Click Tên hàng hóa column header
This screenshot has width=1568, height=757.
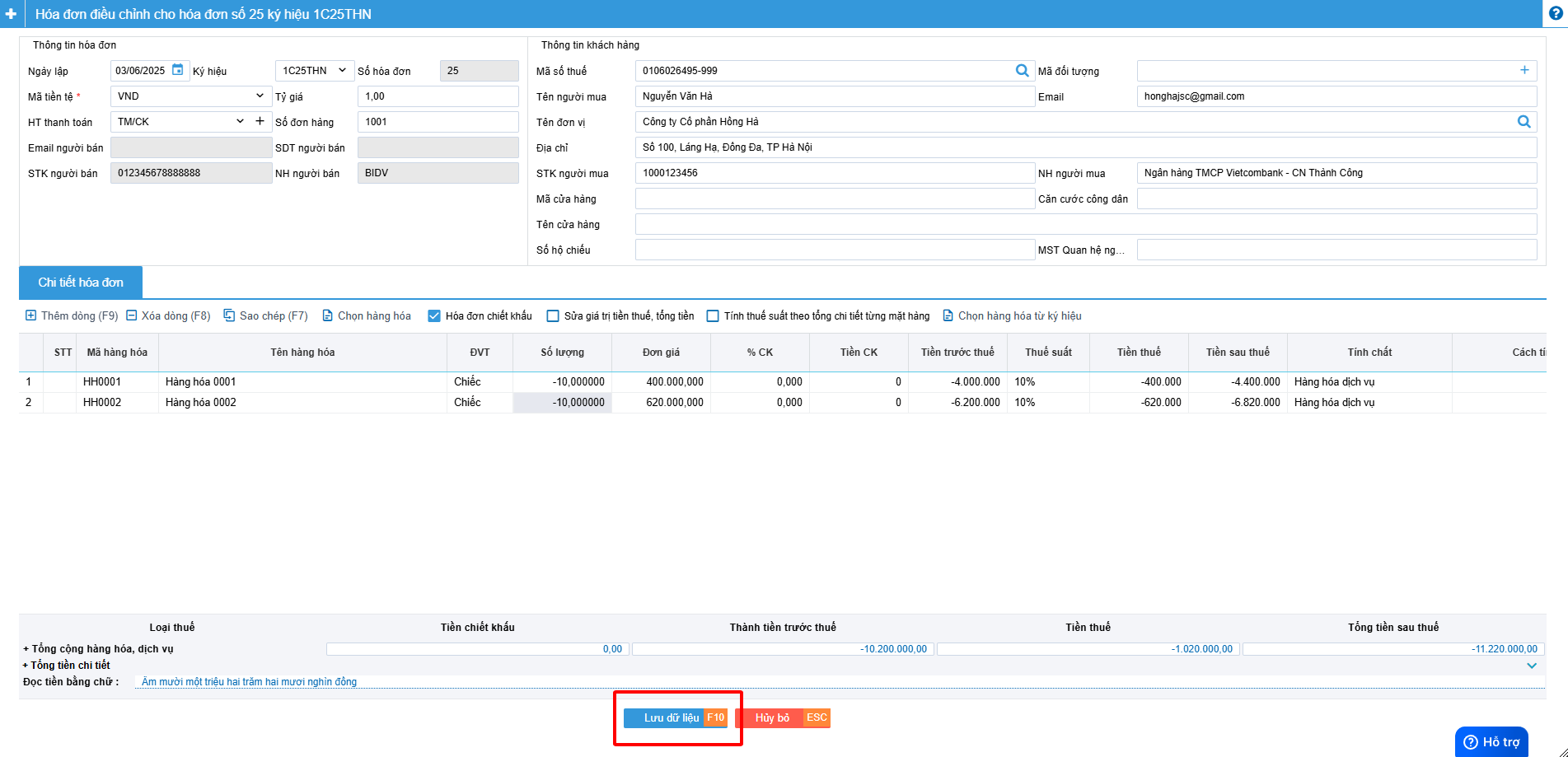[x=302, y=353]
